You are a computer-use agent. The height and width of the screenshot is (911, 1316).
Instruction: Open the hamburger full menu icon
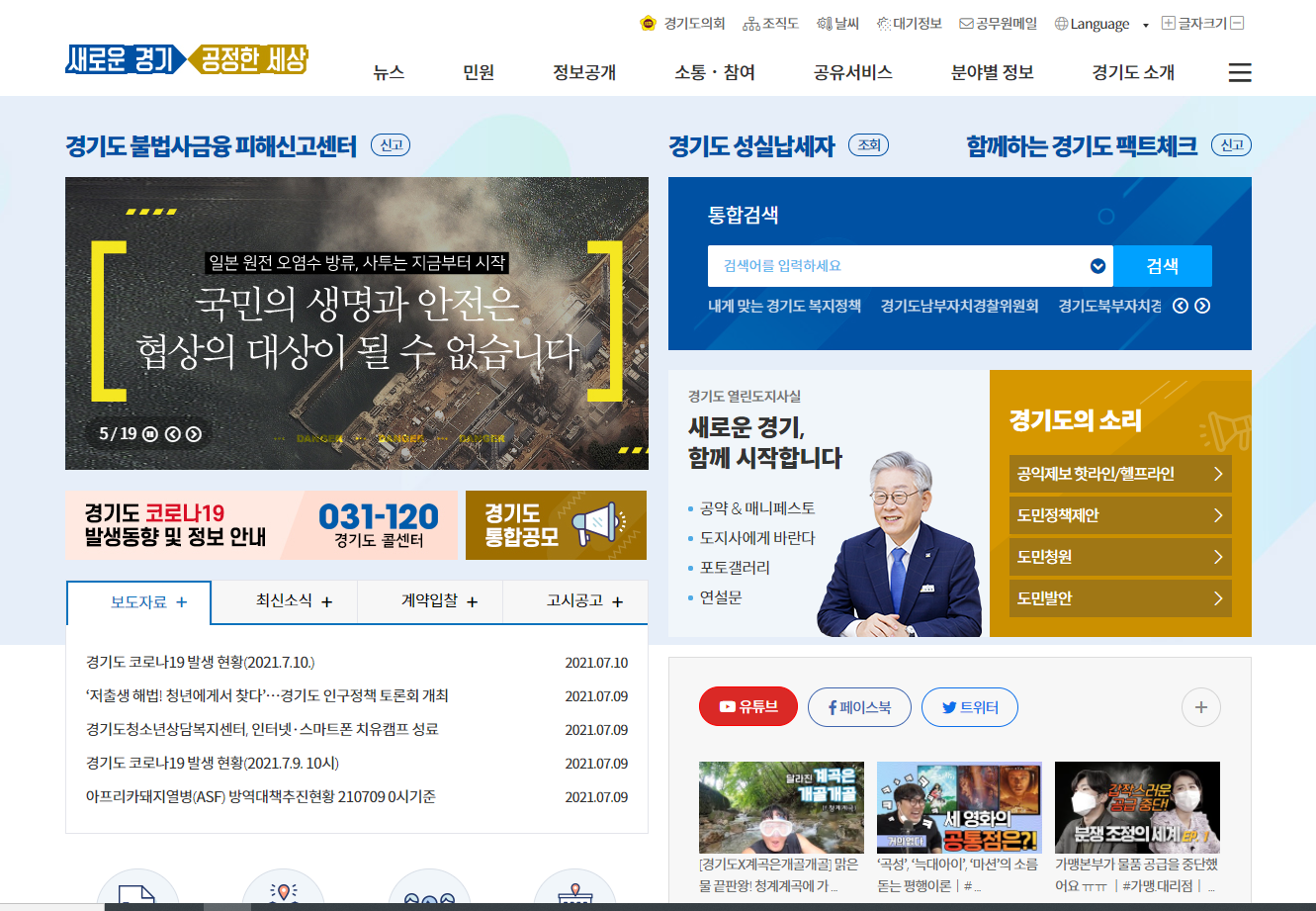[1239, 72]
